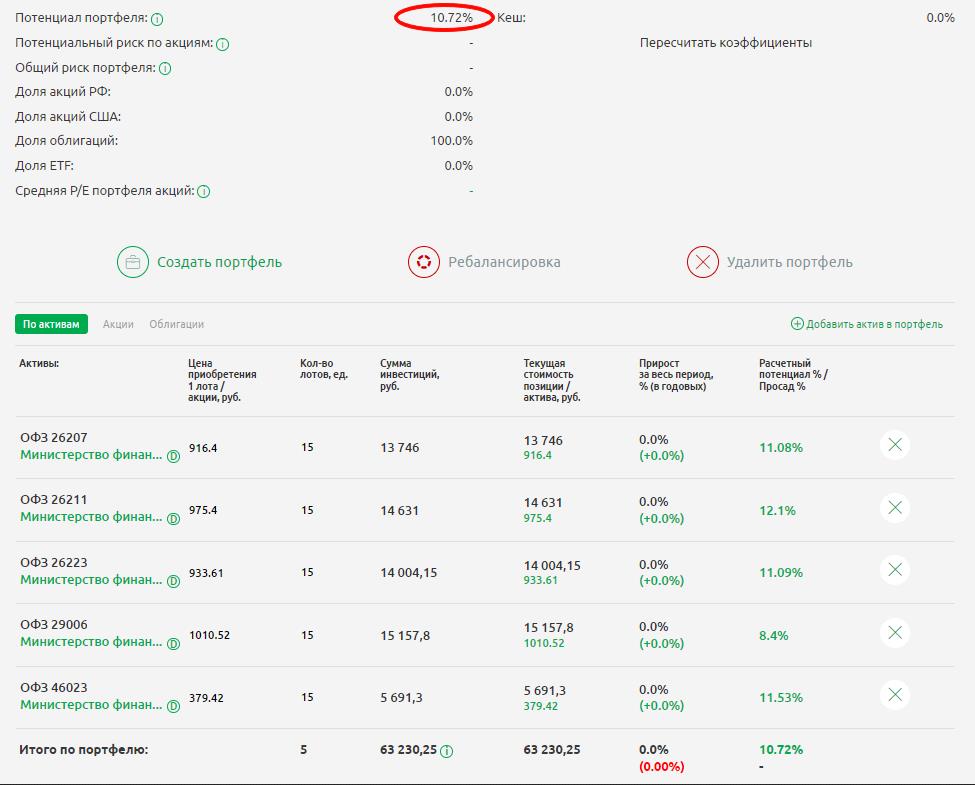This screenshot has width=975, height=785.
Task: Click Добавить актив в портфель link
Action: coord(867,324)
